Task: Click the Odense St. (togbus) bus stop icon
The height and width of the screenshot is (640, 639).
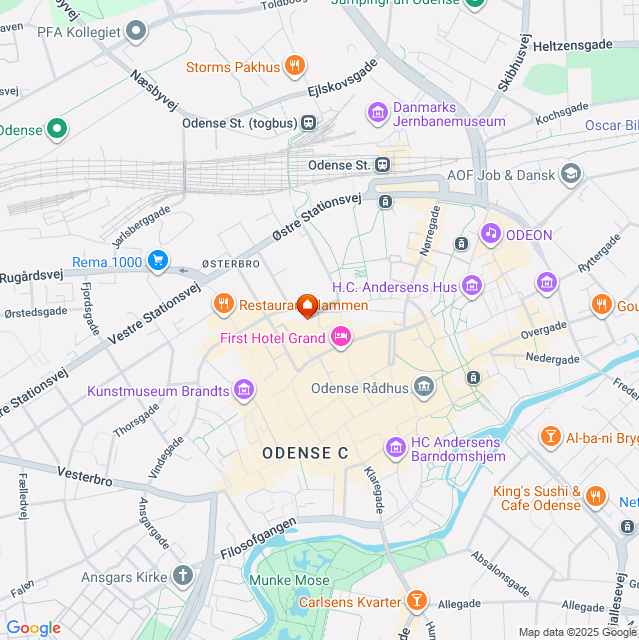Action: coord(308,122)
